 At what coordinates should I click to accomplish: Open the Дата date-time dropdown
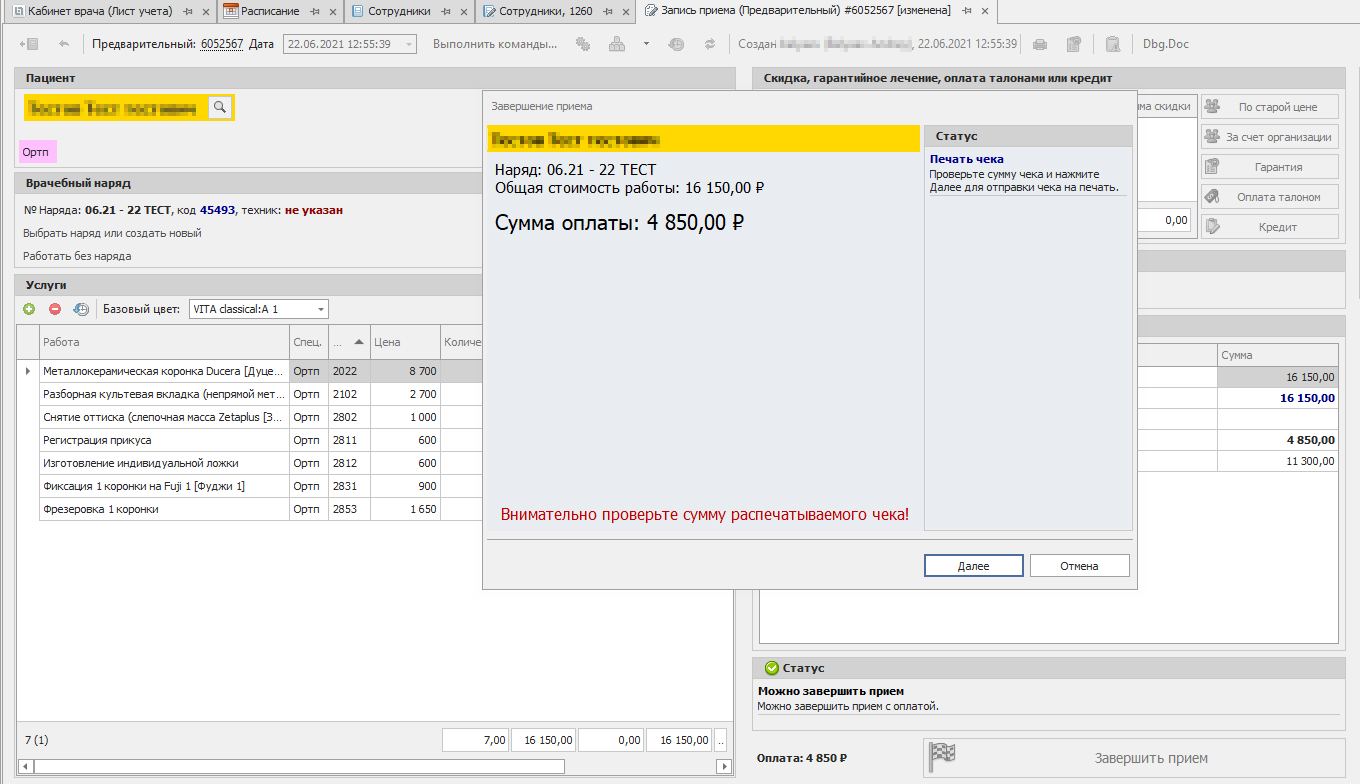[x=409, y=44]
